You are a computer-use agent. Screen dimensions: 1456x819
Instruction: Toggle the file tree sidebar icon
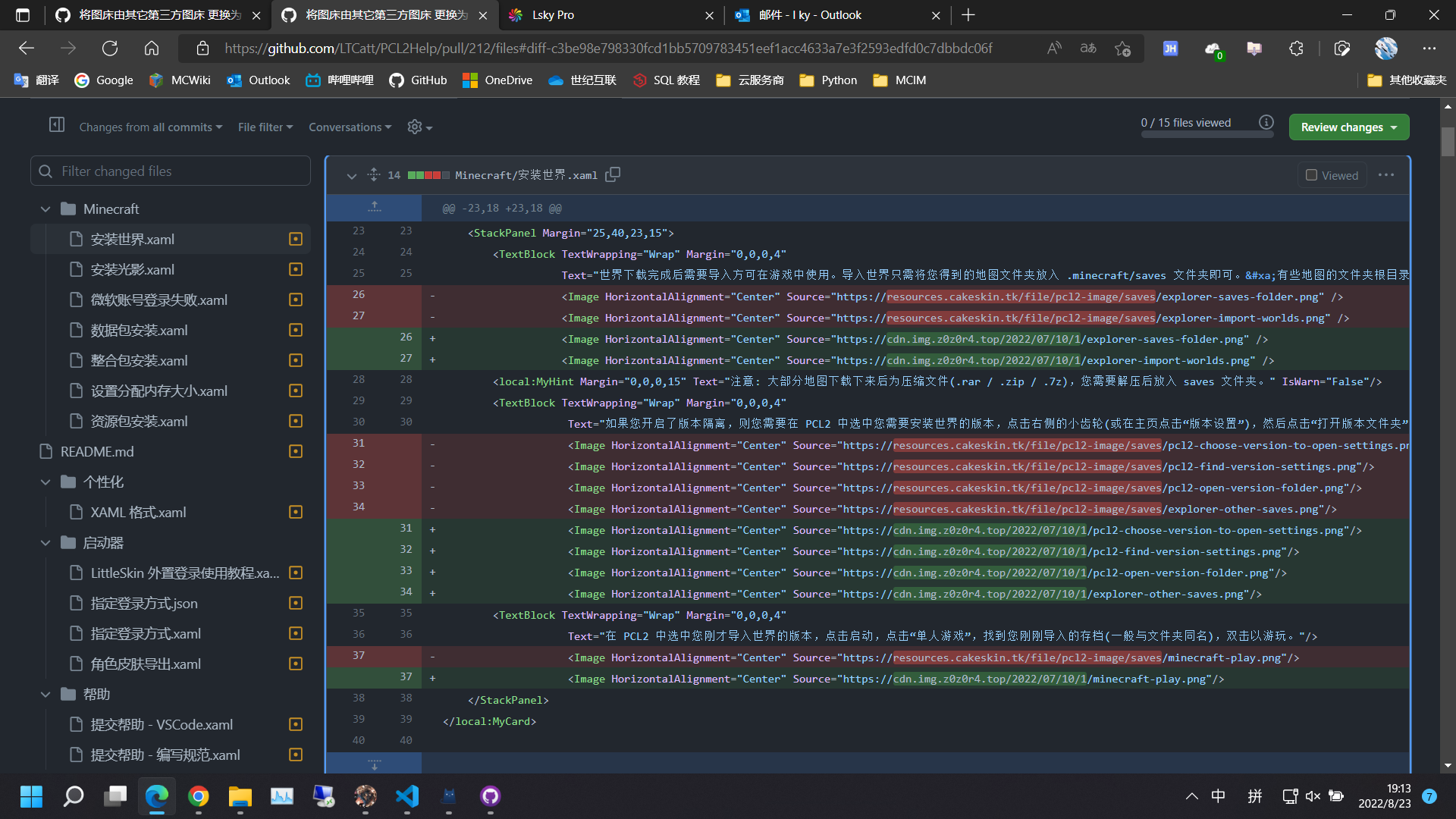[57, 124]
